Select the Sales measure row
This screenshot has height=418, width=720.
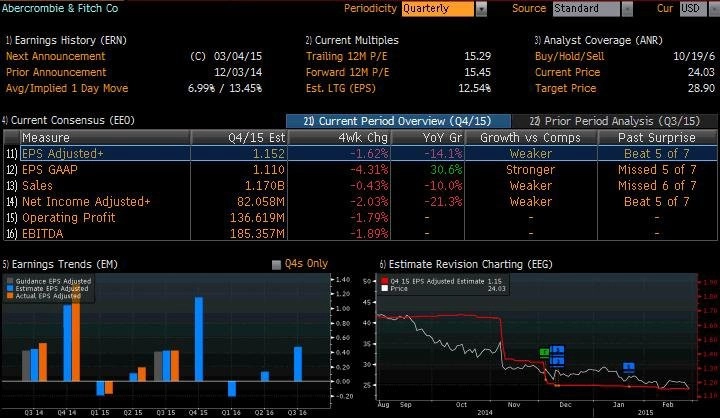tap(360, 186)
